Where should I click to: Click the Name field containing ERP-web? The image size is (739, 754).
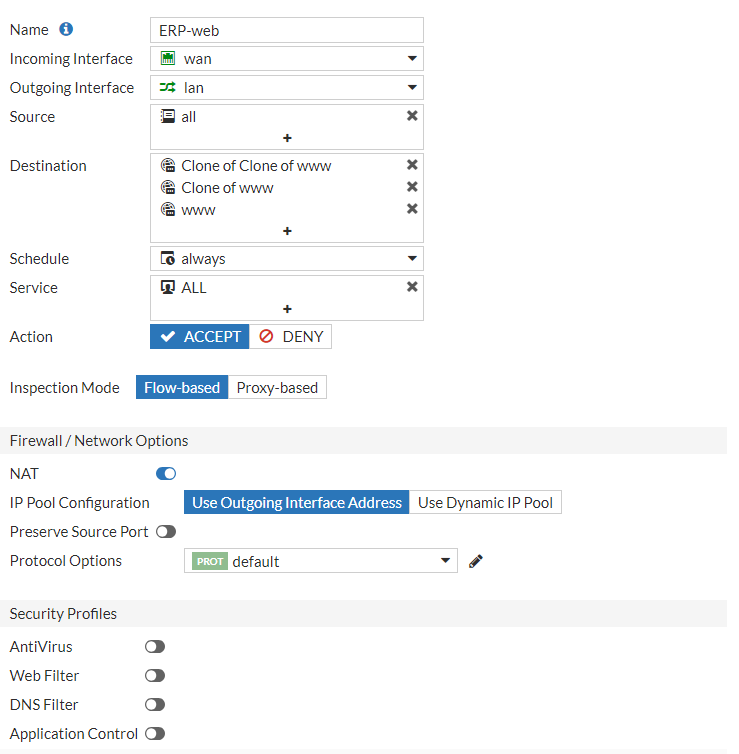pos(287,30)
